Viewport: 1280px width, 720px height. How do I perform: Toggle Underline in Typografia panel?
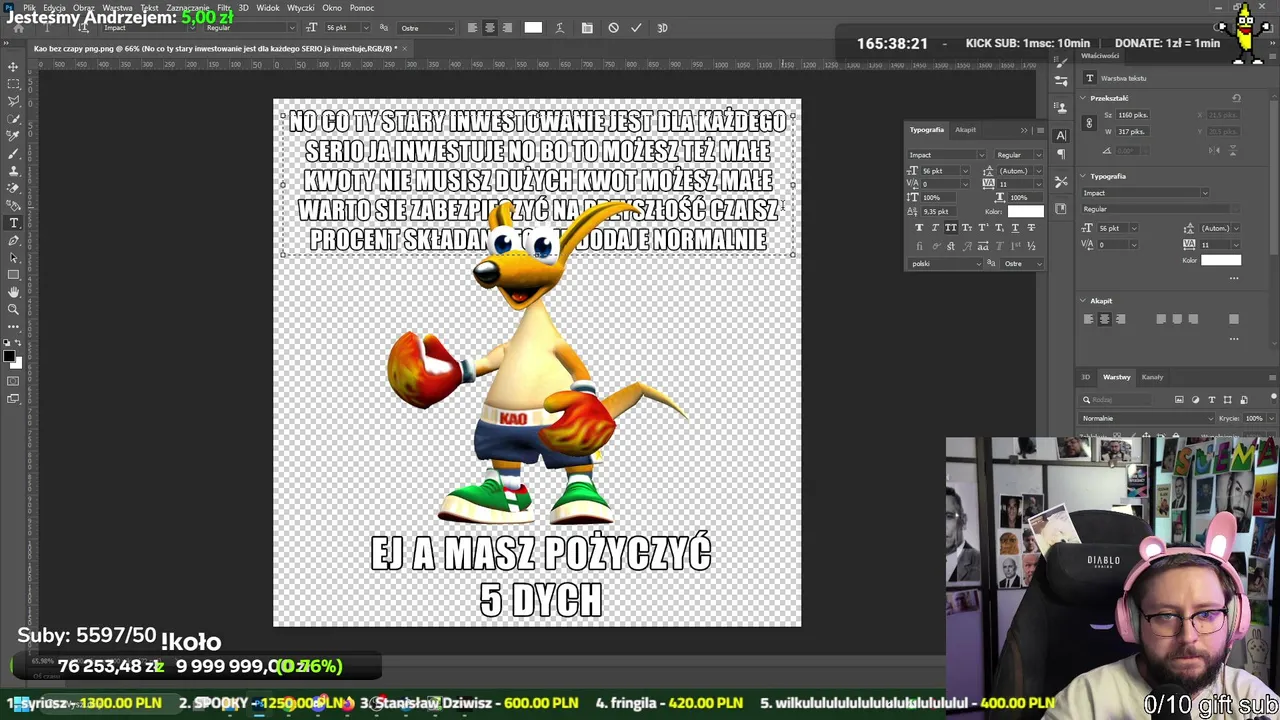pos(1015,228)
